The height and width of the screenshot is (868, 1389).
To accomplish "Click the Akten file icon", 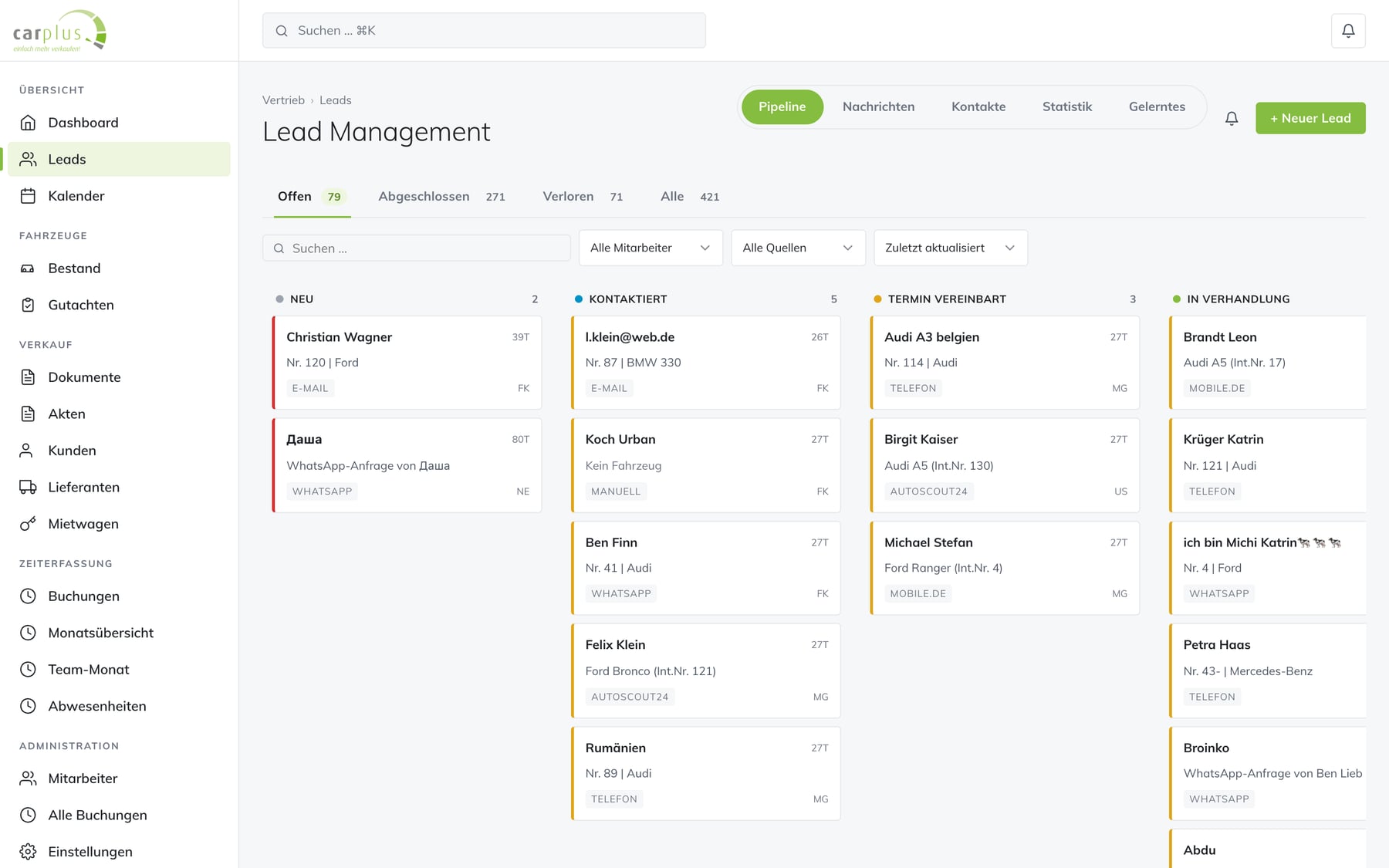I will tap(28, 414).
